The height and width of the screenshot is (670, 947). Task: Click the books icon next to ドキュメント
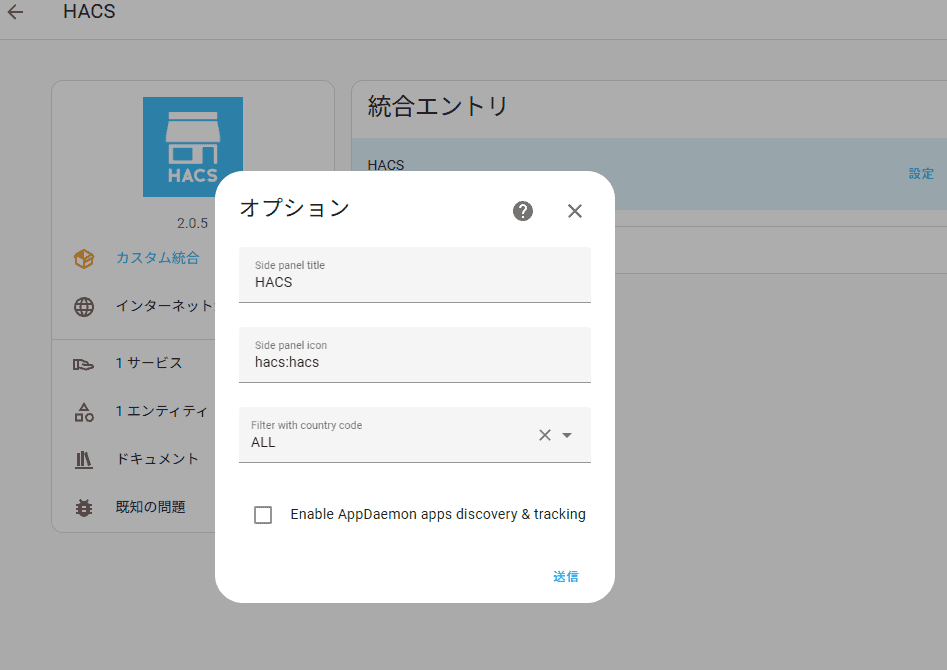tap(83, 460)
